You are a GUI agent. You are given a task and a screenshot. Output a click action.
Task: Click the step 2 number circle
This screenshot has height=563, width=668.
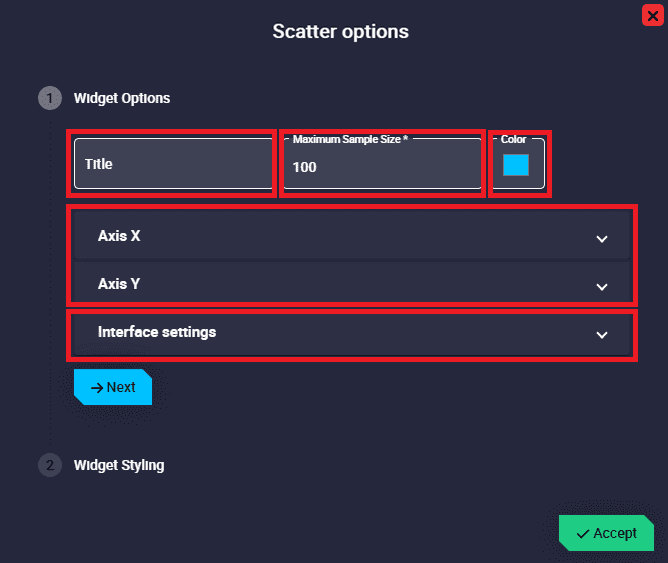click(x=49, y=465)
